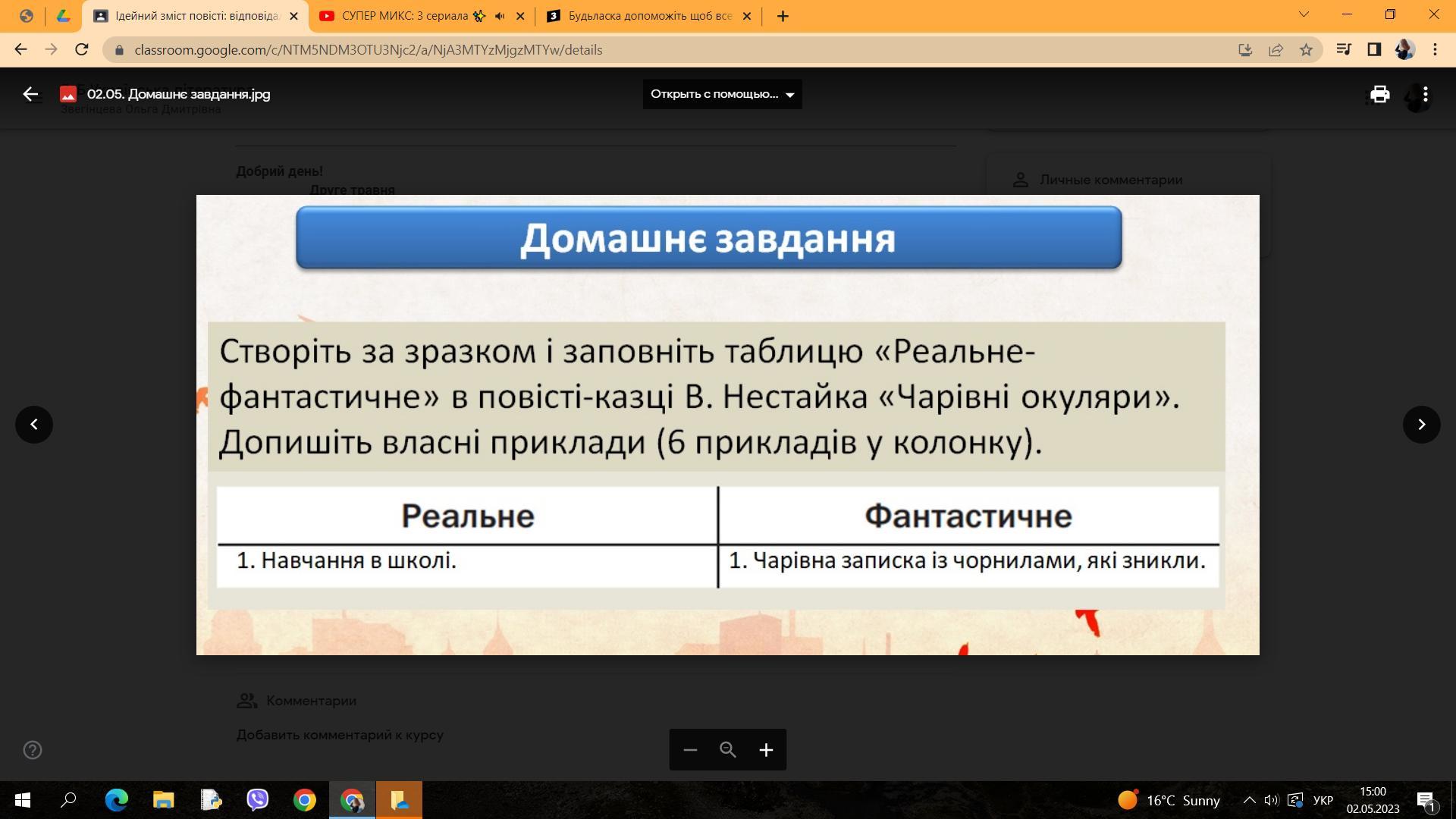The image size is (1456, 819).
Task: Open Windows search on taskbar
Action: [69, 800]
